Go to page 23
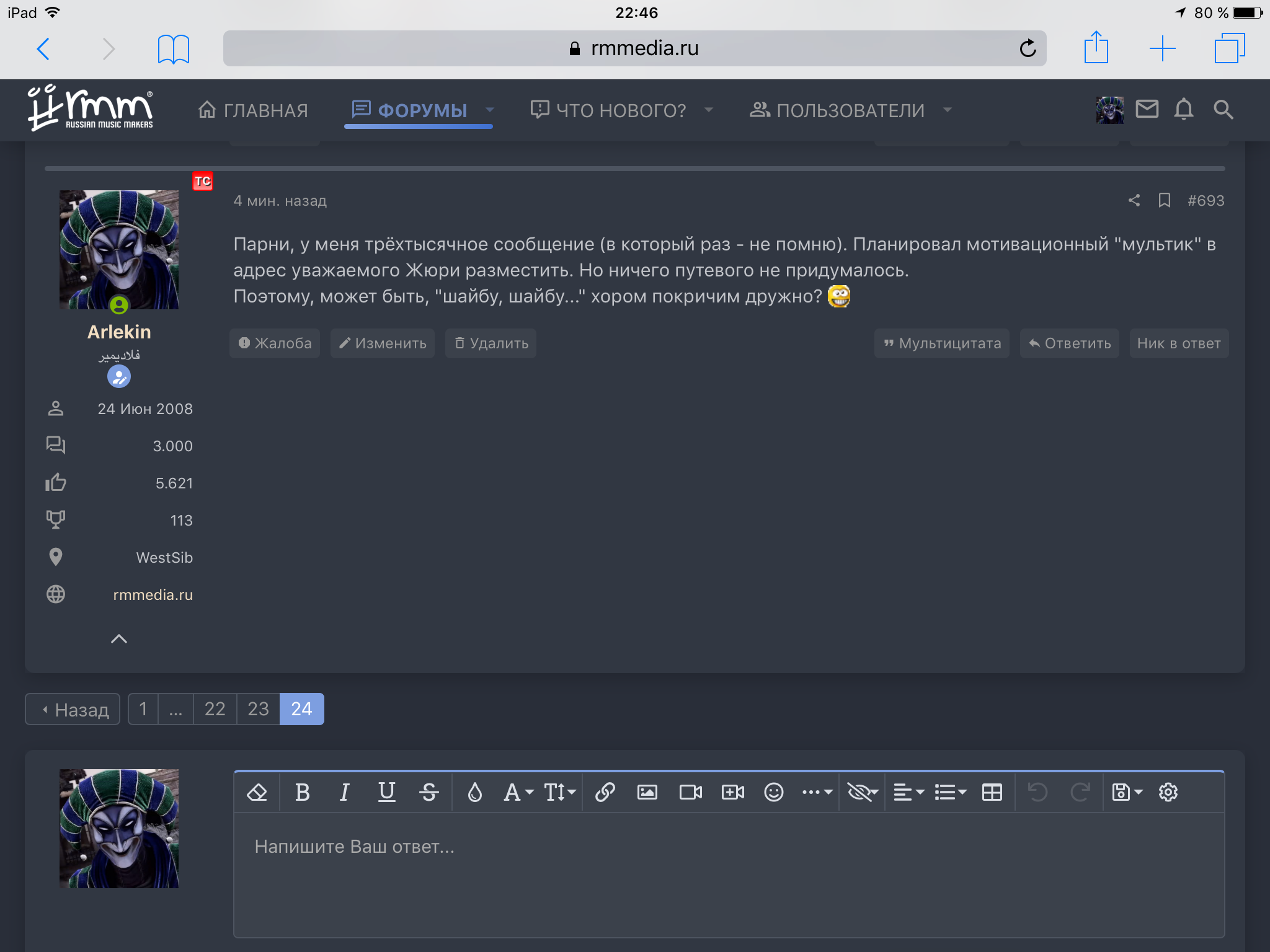 tap(258, 709)
